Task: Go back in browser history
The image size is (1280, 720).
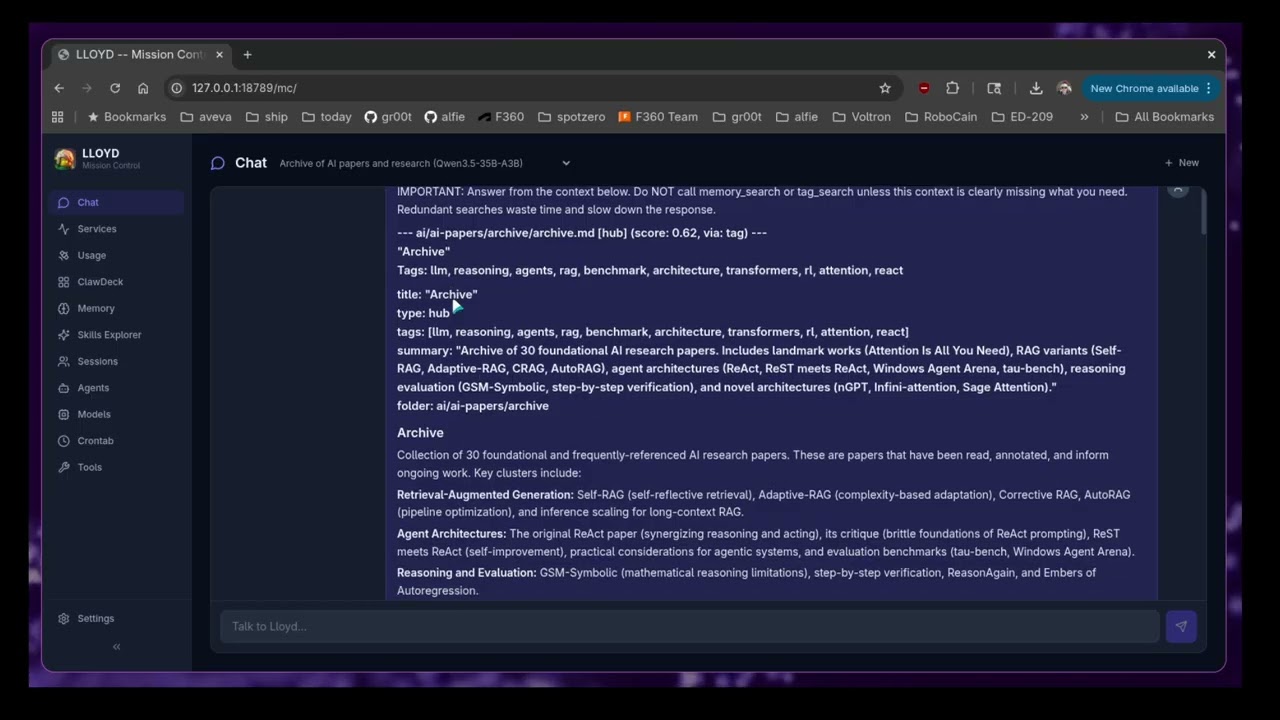Action: [59, 88]
